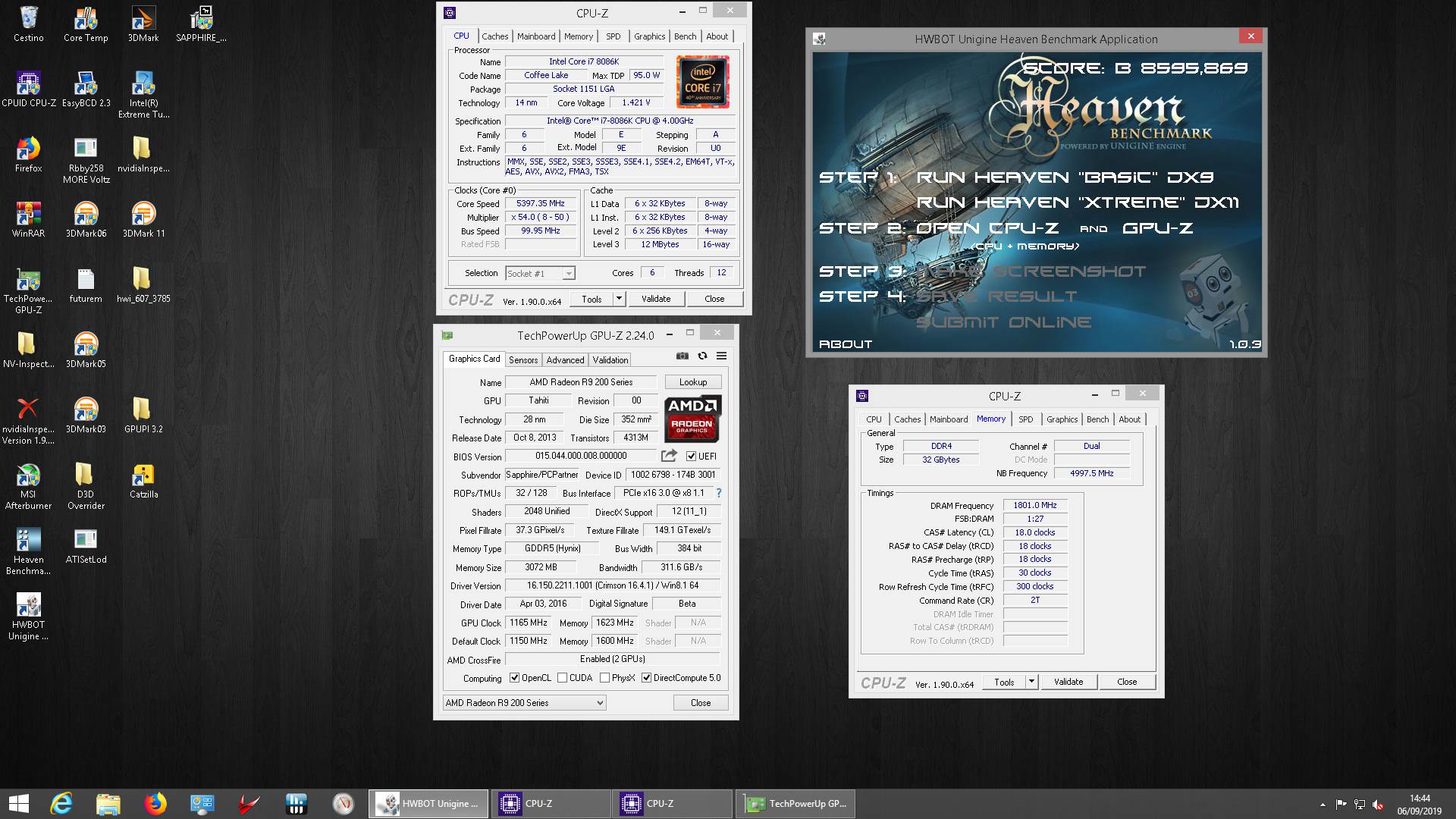Open the 3DMark06 desktop shortcut
The image size is (1456, 819).
(86, 221)
